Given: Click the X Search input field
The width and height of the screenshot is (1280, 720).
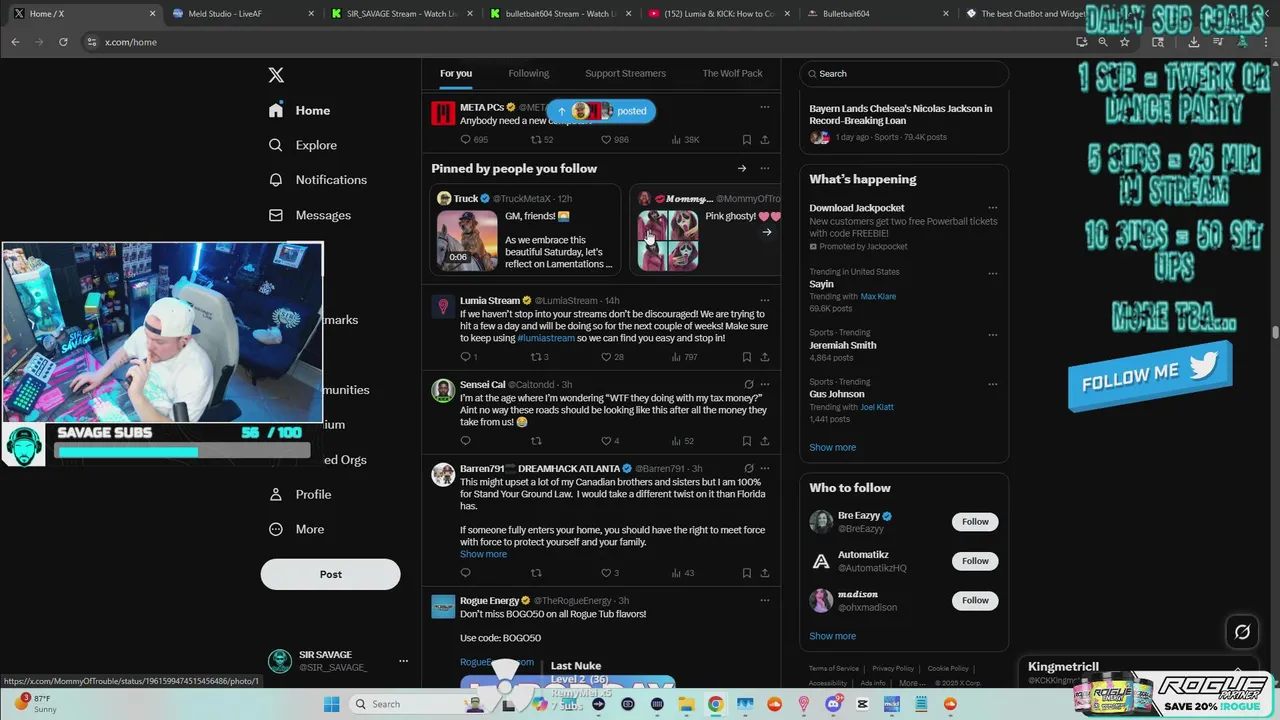Looking at the screenshot, I should [x=904, y=73].
